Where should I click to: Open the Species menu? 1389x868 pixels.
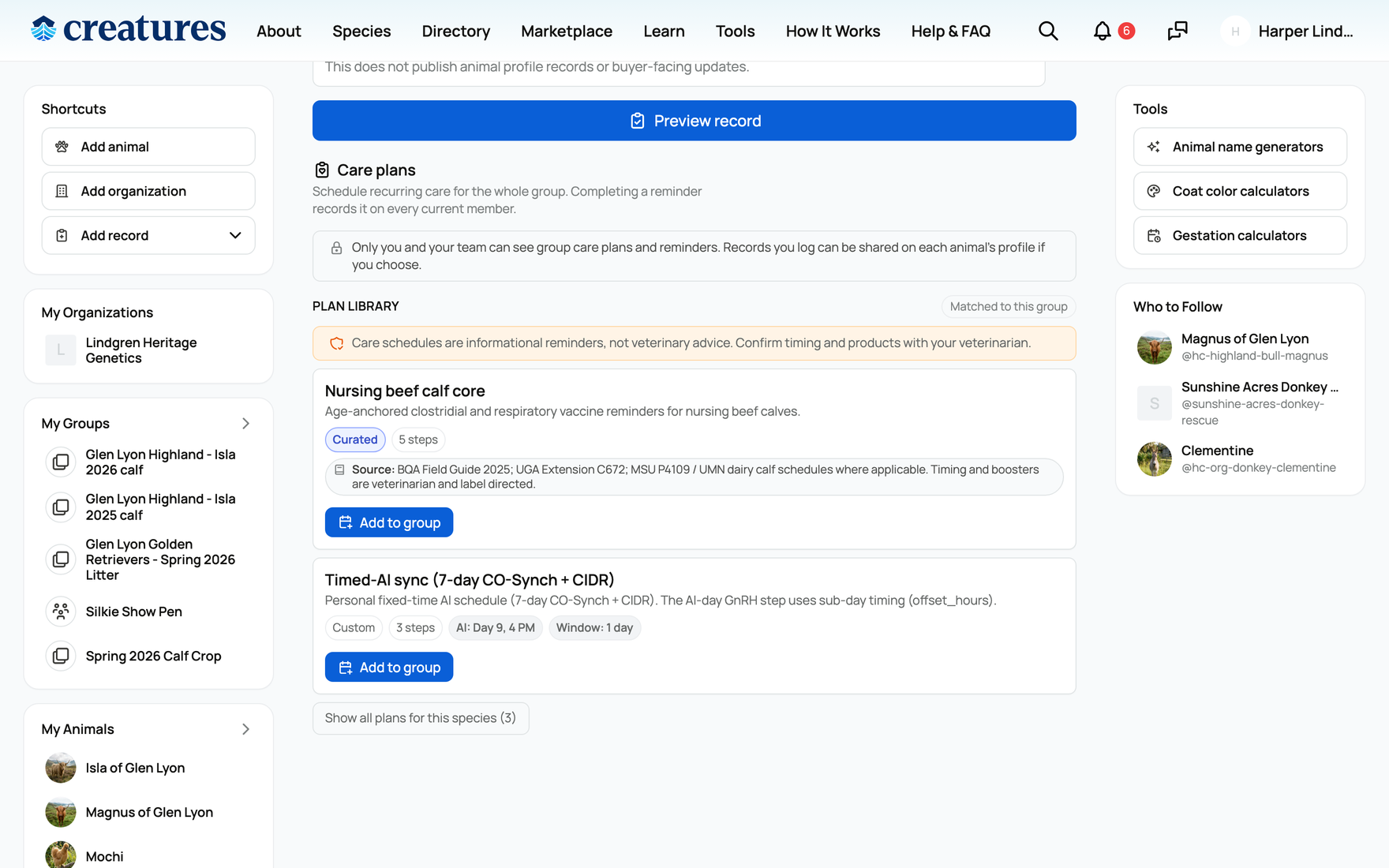(x=361, y=31)
